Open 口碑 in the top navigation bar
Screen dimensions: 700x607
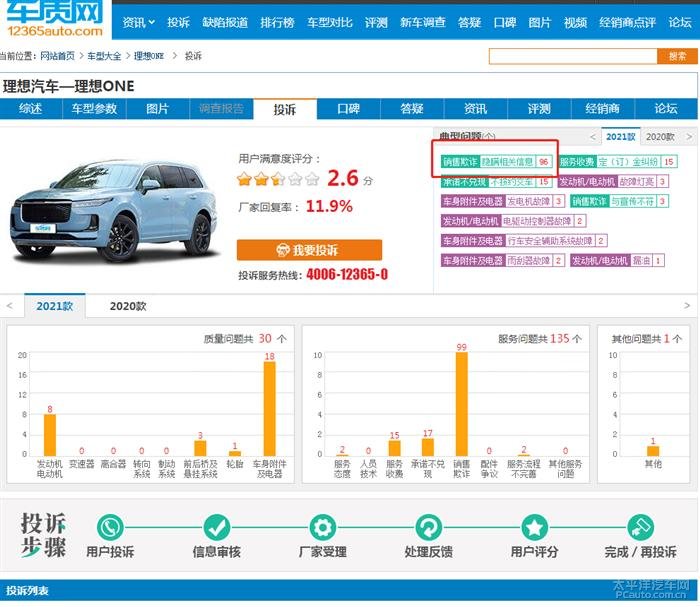pyautogui.click(x=505, y=22)
